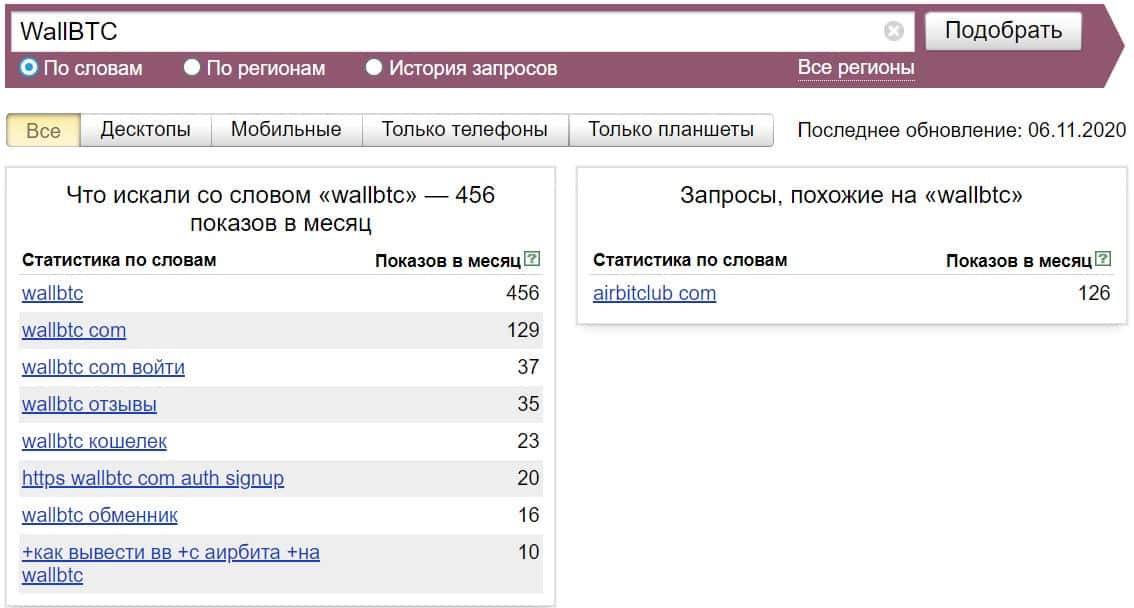Select the 'По регионам' radio option

[x=192, y=68]
